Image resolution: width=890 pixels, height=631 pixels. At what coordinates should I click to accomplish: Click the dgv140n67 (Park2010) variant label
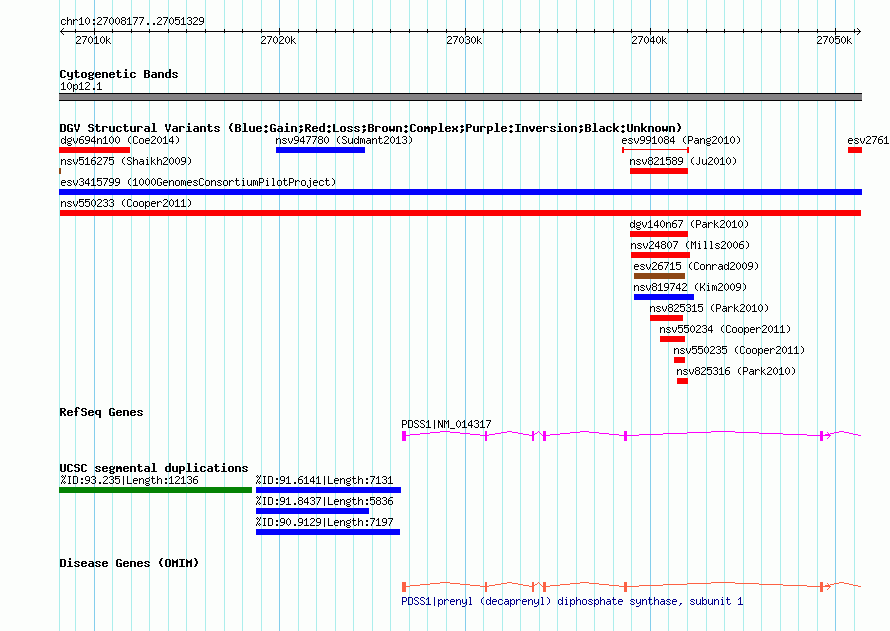coord(689,224)
